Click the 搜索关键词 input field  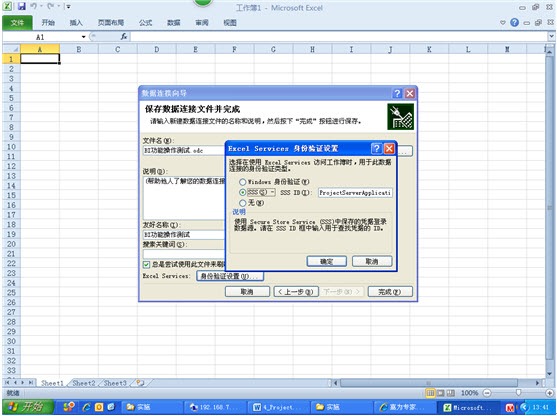coord(184,254)
